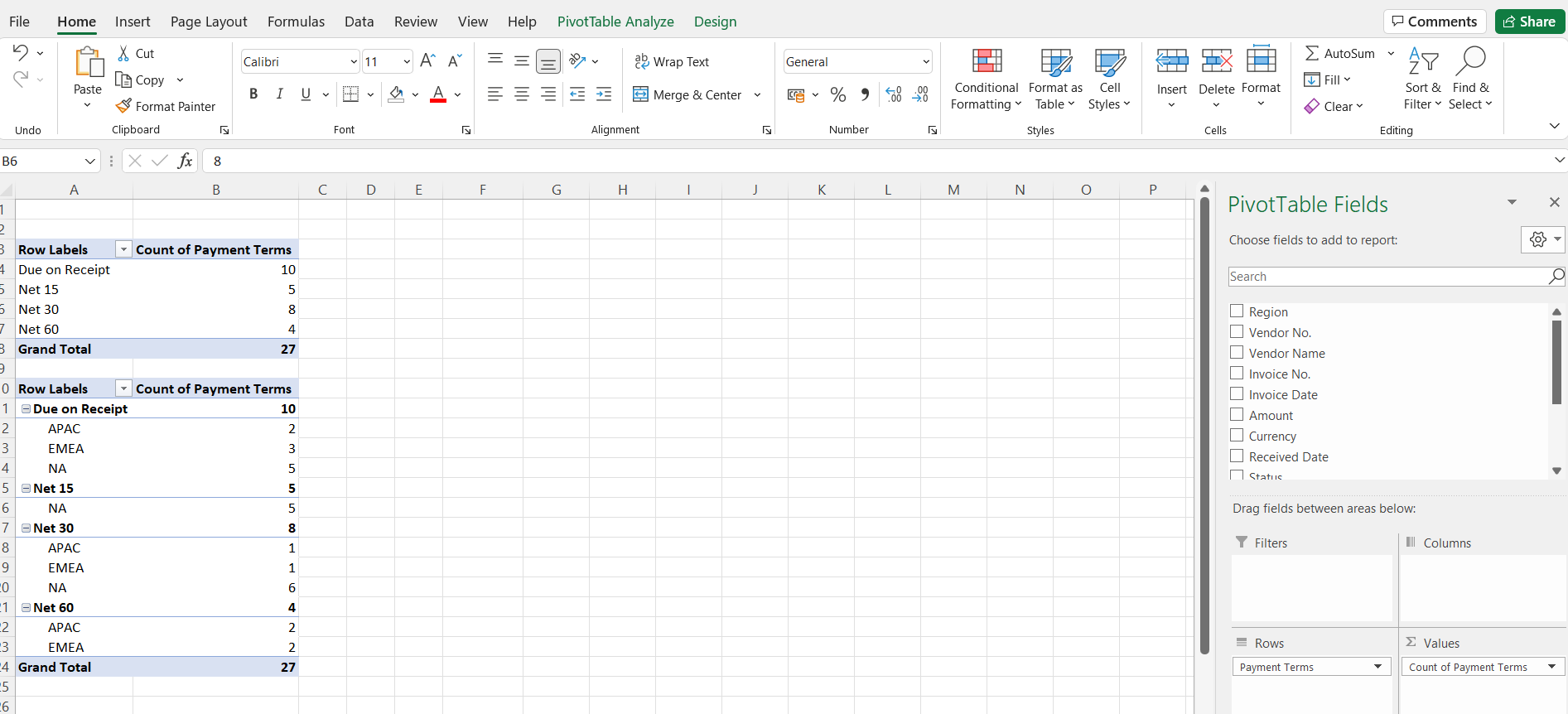This screenshot has width=1568, height=714.
Task: Click the Undo arrow icon
Action: pyautogui.click(x=21, y=53)
